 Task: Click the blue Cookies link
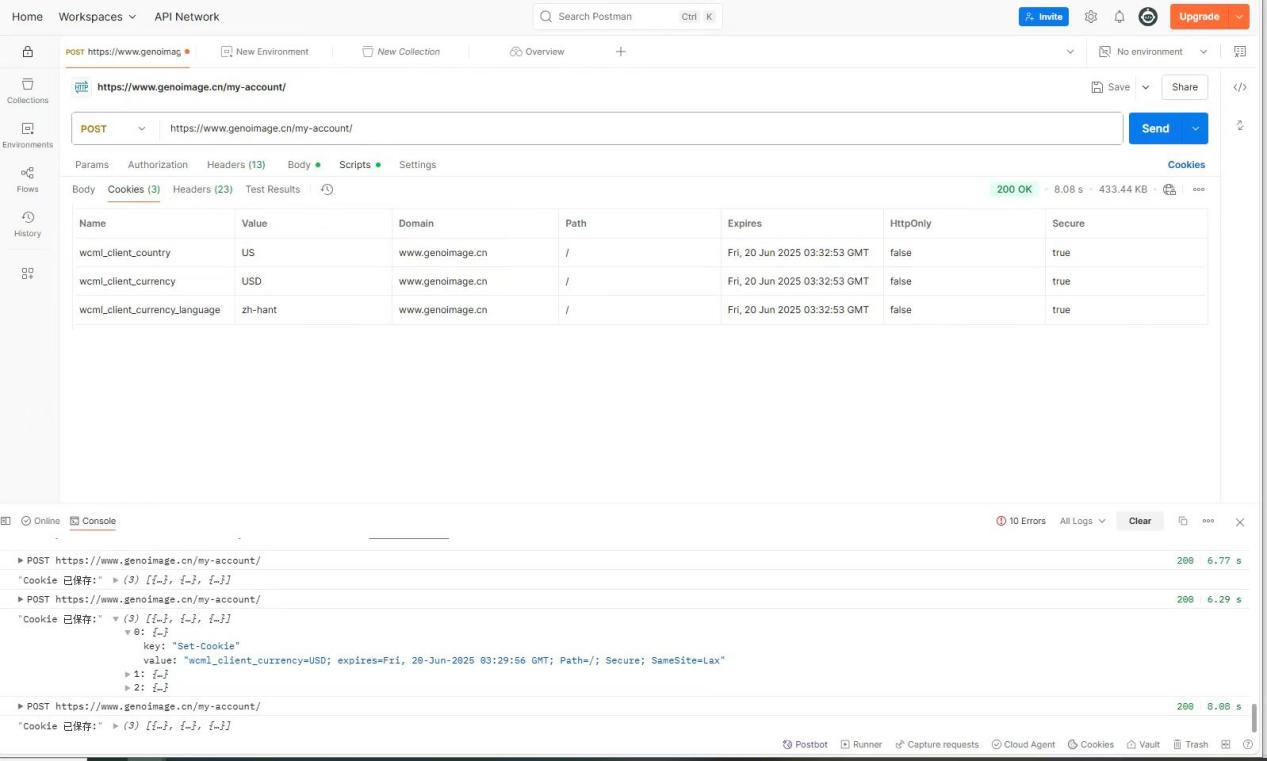(1186, 165)
